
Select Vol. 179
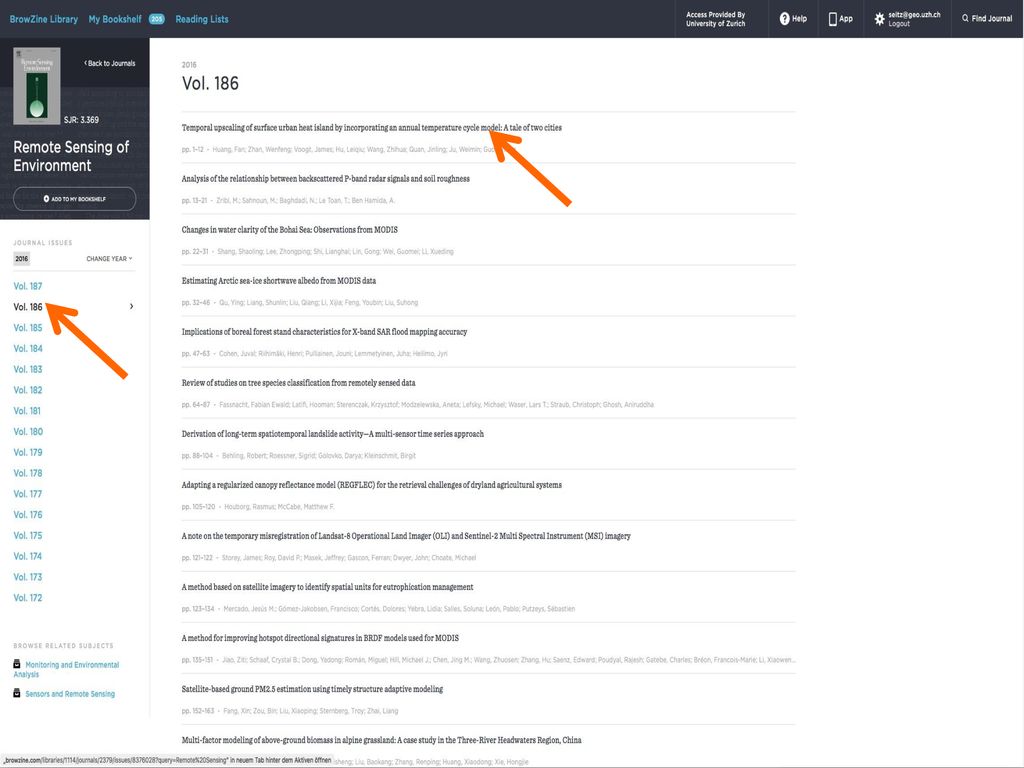(x=27, y=453)
